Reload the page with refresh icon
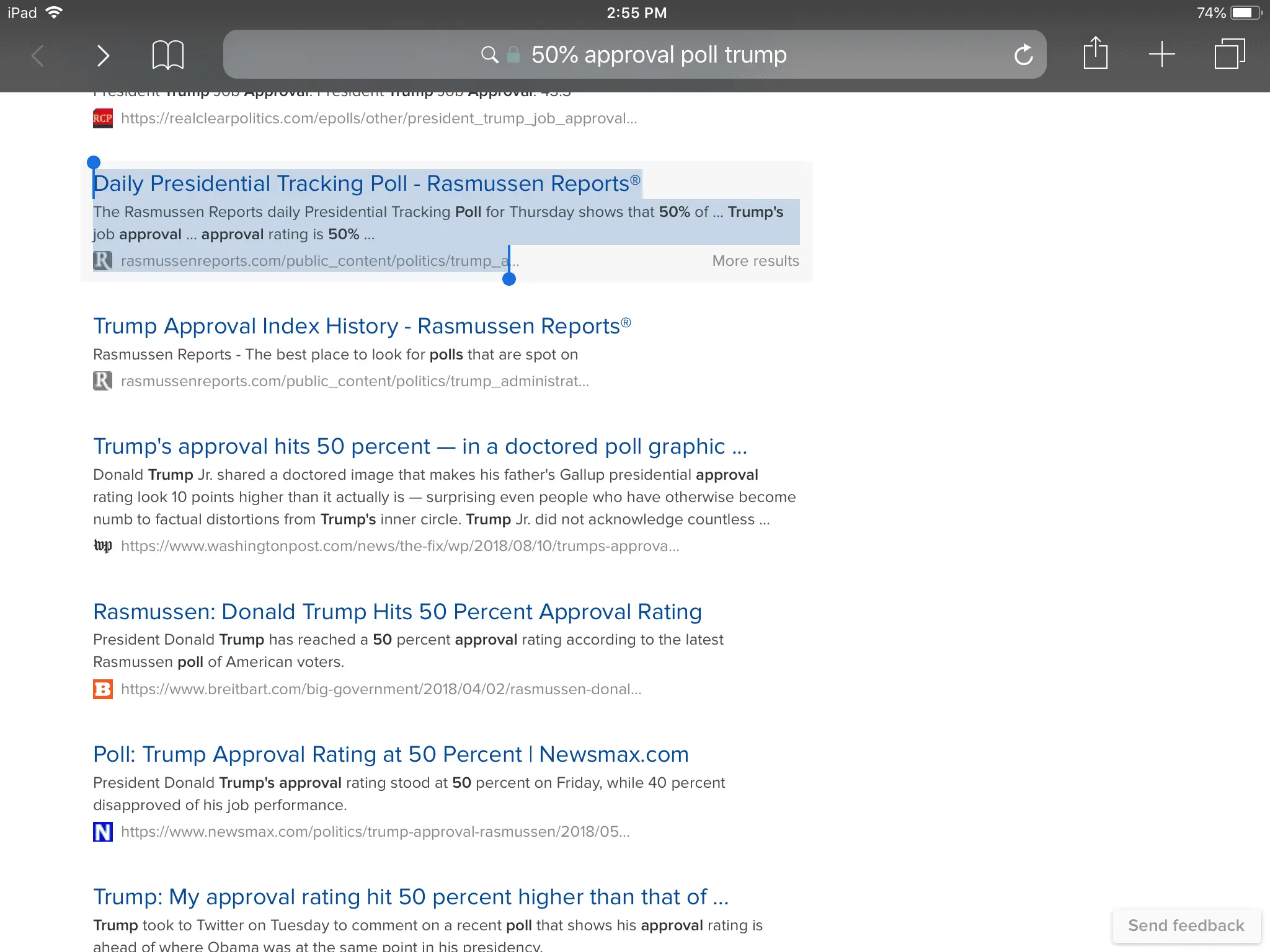 click(x=1023, y=55)
